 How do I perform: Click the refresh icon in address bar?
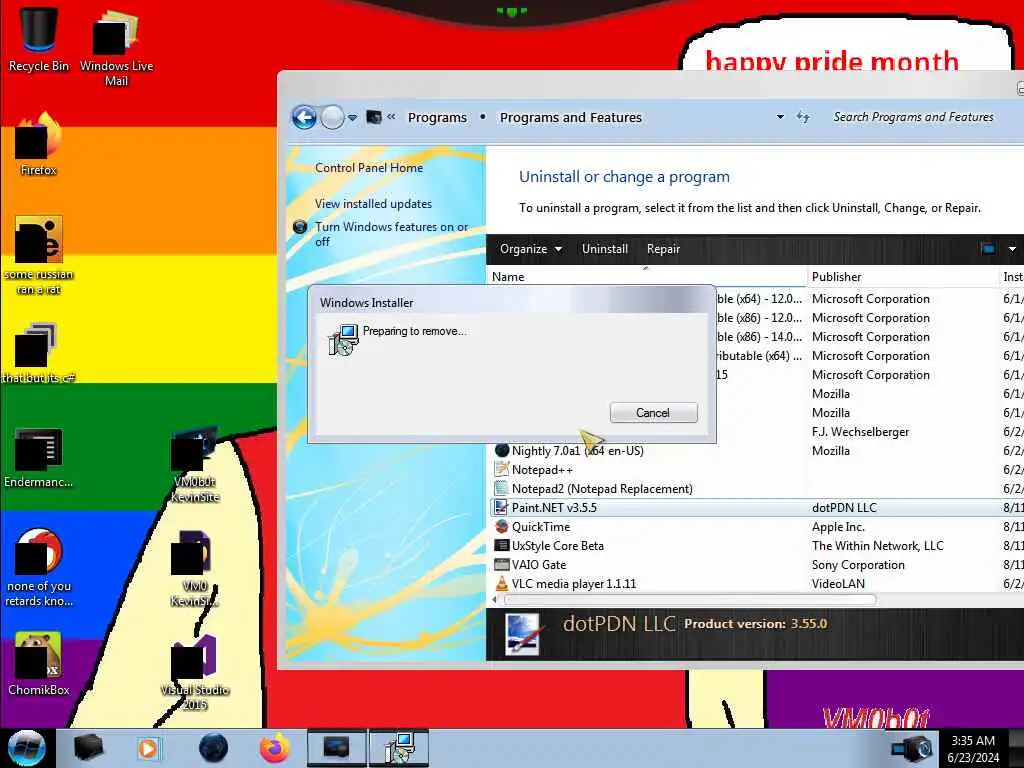[803, 117]
